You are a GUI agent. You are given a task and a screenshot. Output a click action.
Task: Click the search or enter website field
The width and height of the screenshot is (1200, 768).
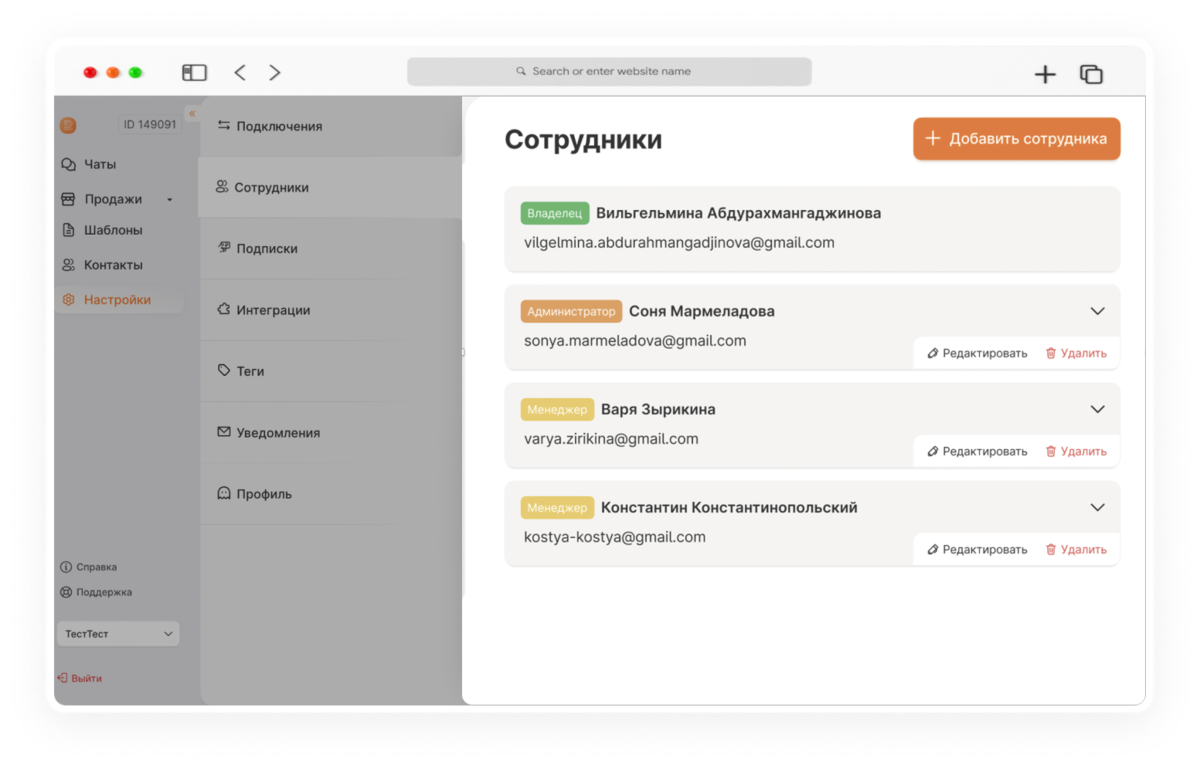click(609, 72)
